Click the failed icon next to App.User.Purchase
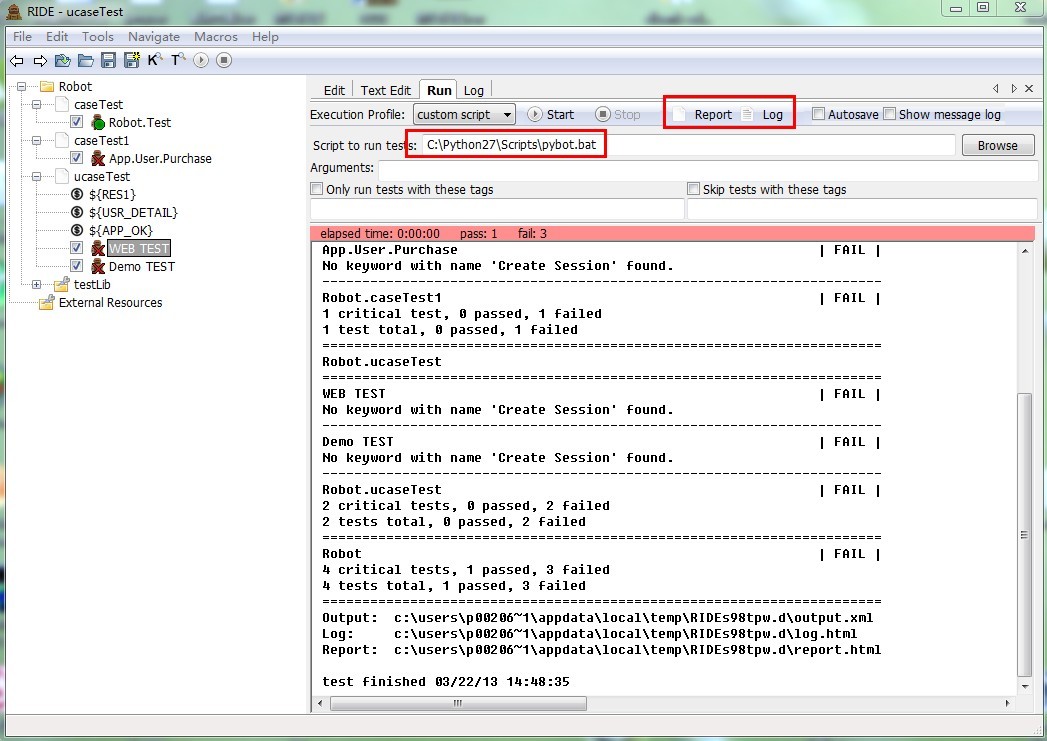The width and height of the screenshot is (1047, 741). (x=98, y=158)
